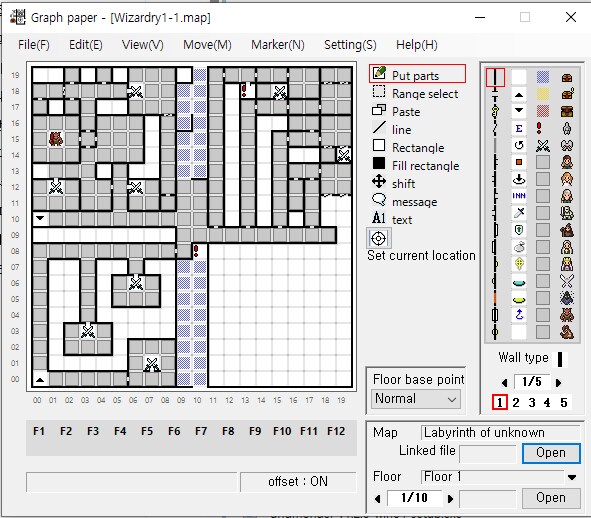Select the Rectangle tool

(x=408, y=147)
